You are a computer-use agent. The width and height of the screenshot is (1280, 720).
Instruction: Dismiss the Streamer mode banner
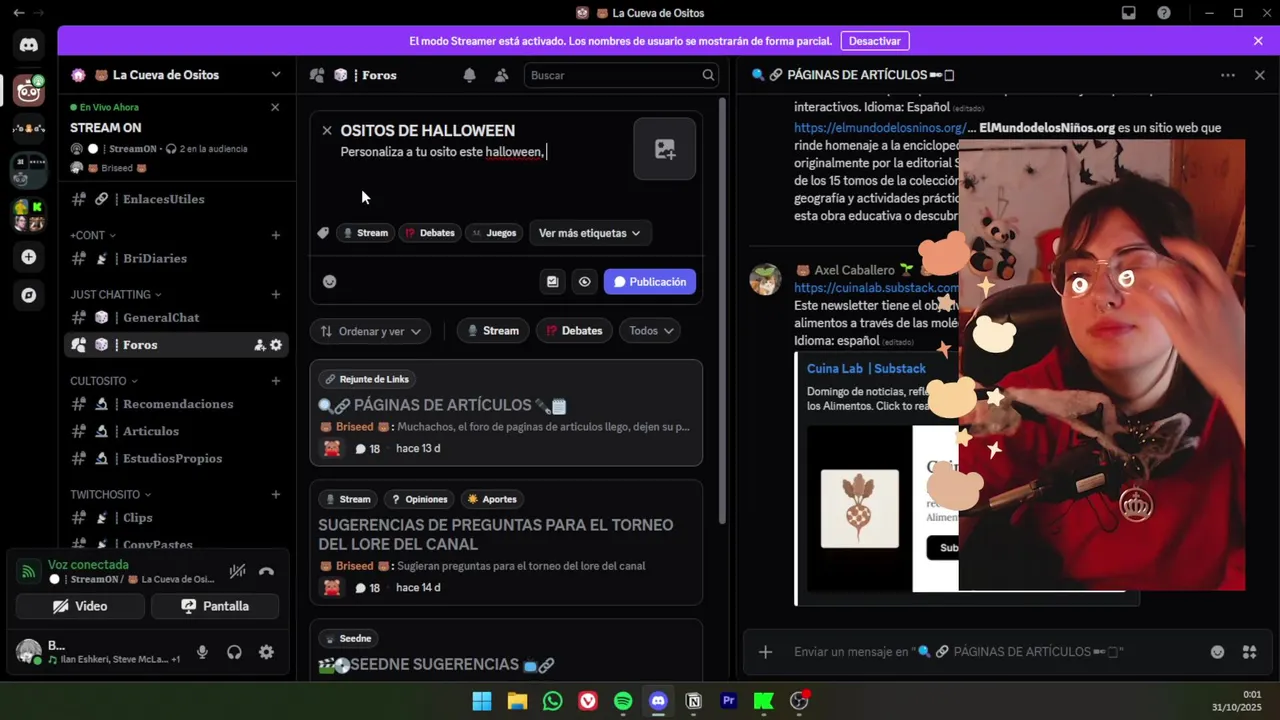click(1258, 41)
